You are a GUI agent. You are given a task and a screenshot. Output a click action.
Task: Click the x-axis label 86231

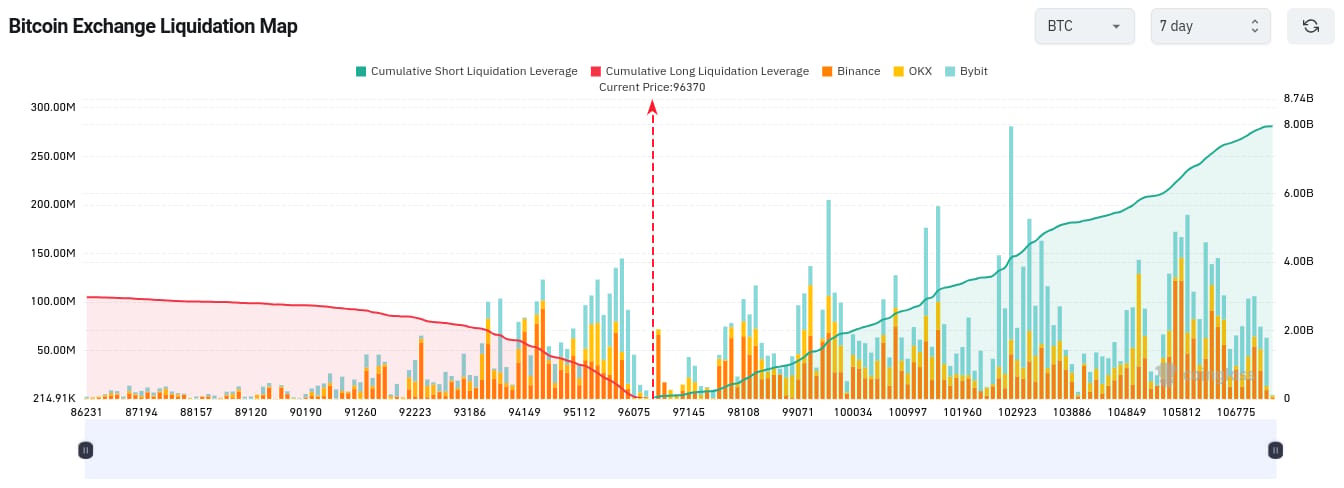point(86,411)
